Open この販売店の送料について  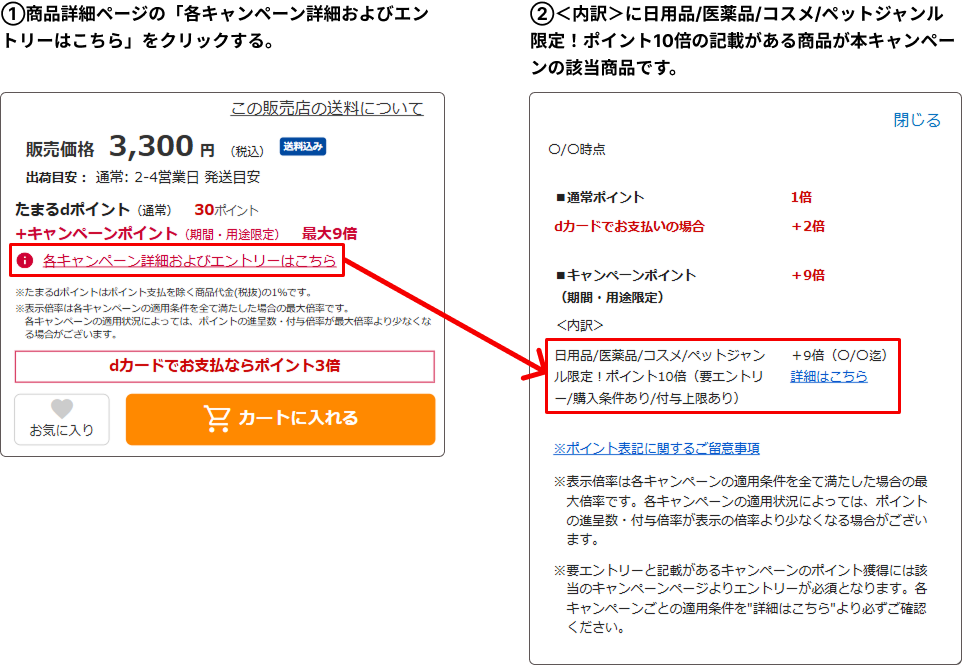click(325, 107)
